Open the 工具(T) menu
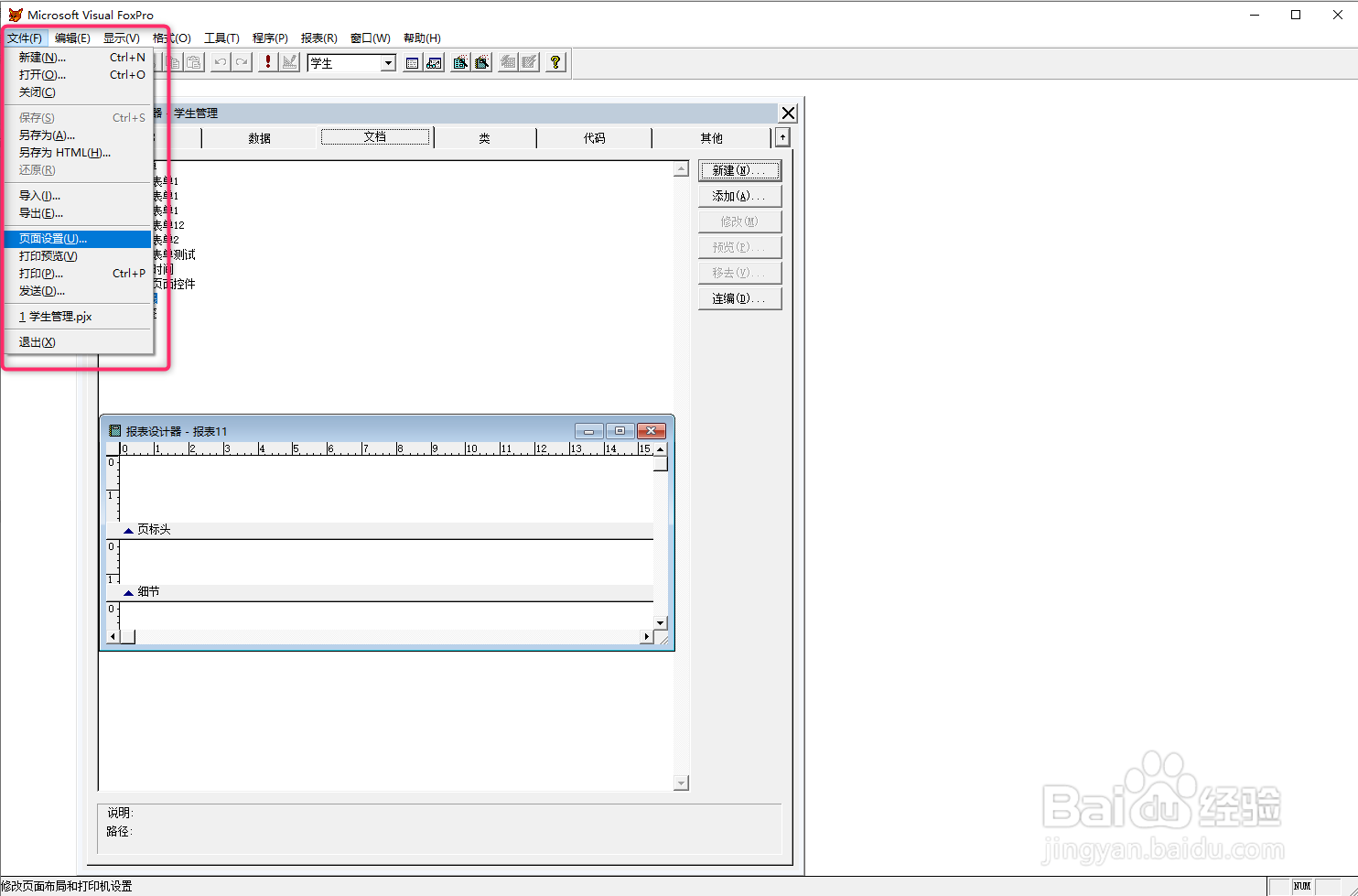The image size is (1358, 896). [221, 38]
